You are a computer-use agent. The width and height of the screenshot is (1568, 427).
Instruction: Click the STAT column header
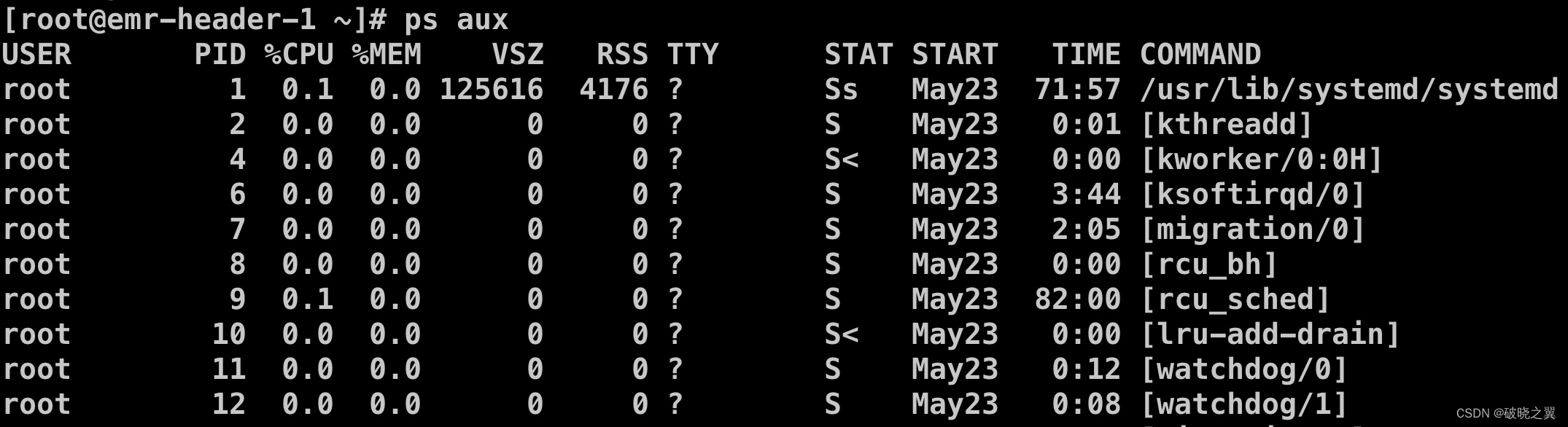[858, 55]
